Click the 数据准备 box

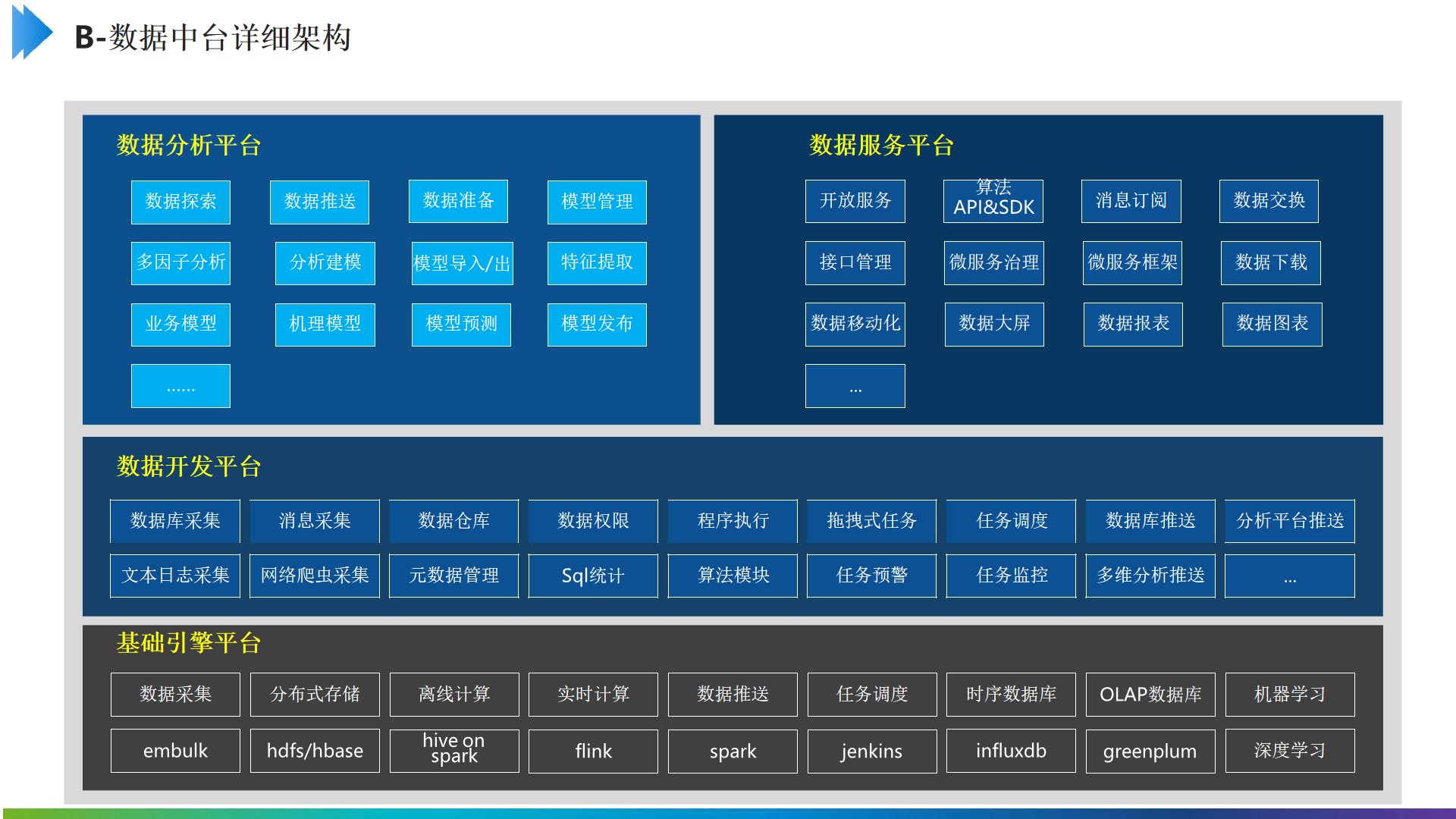click(458, 201)
